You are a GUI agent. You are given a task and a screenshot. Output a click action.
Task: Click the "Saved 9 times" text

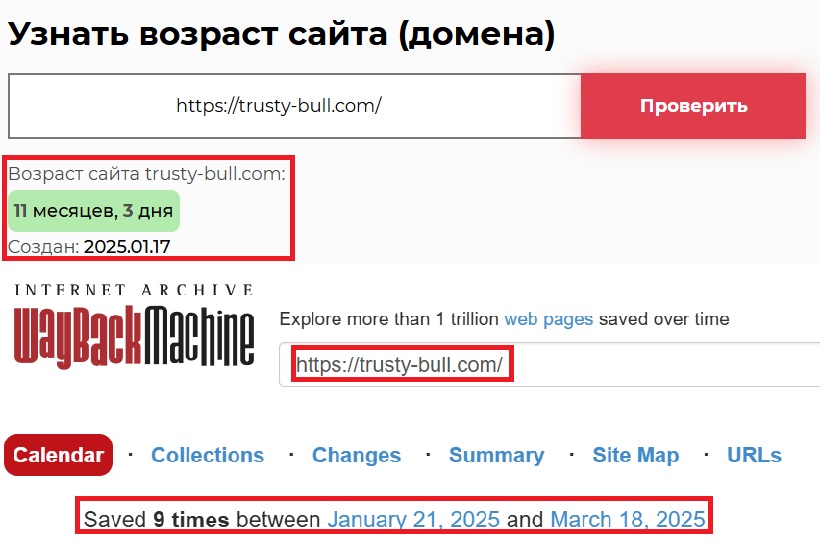click(156, 519)
